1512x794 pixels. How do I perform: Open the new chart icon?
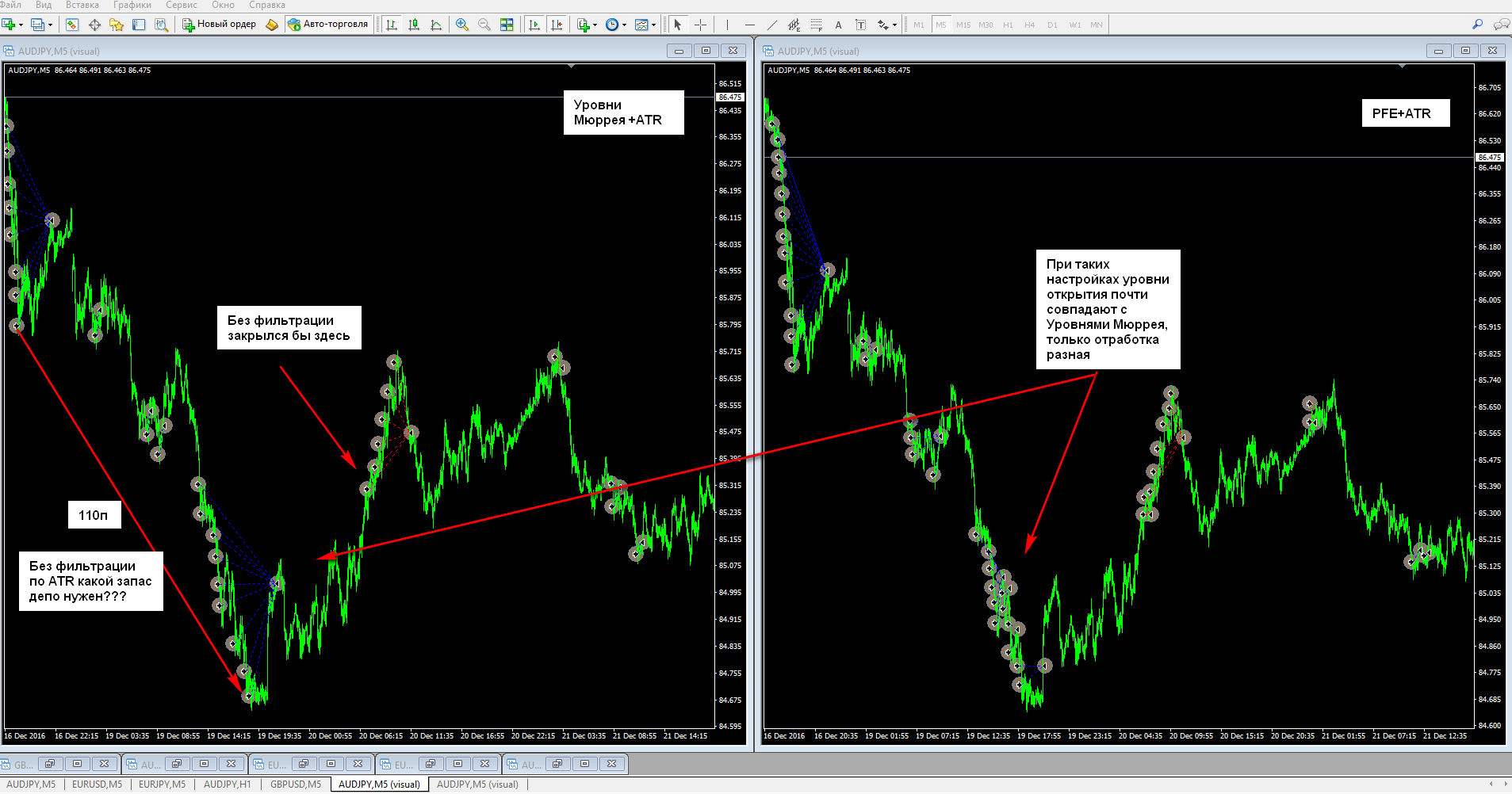point(10,25)
